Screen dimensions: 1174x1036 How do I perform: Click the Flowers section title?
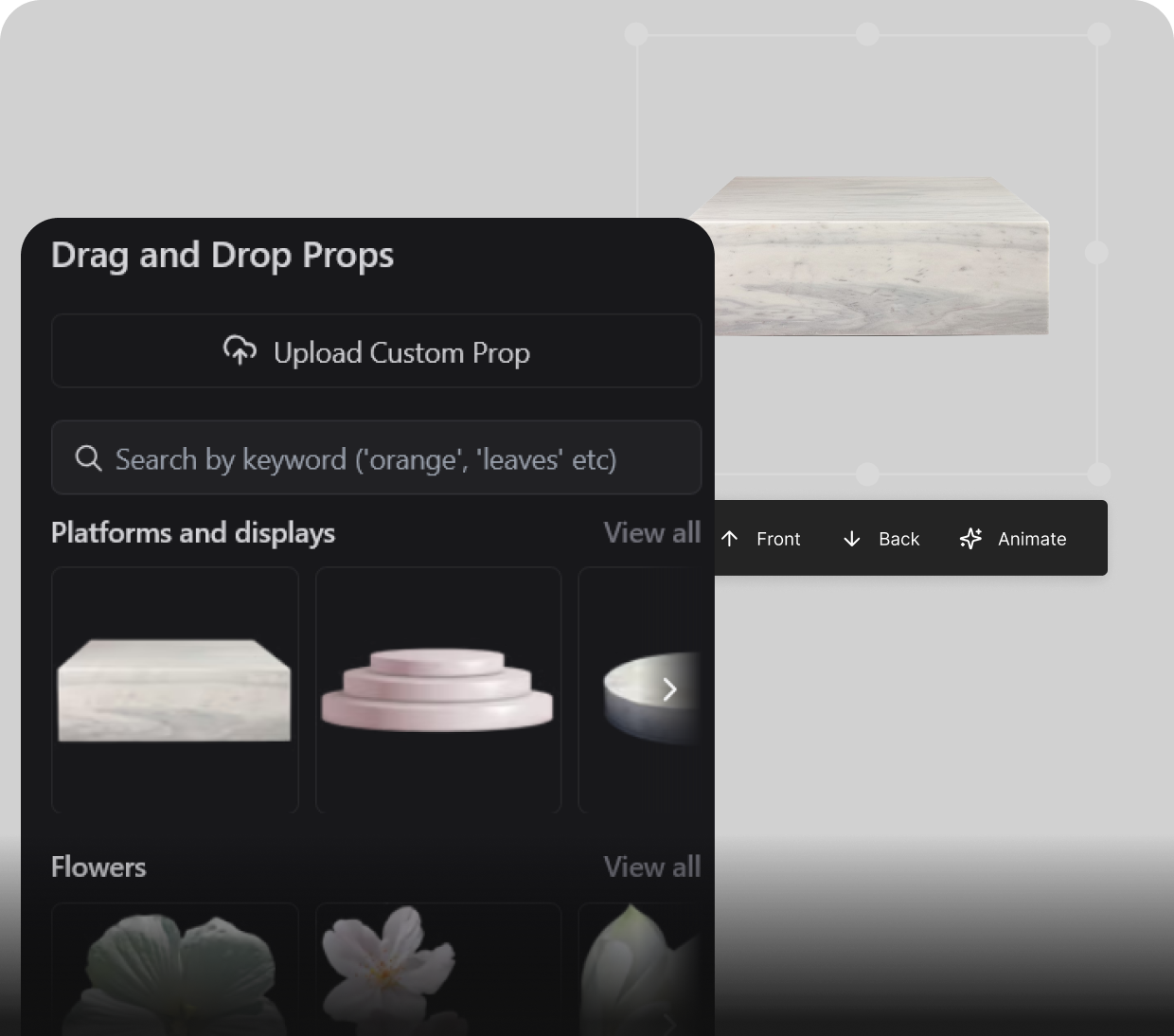(98, 866)
